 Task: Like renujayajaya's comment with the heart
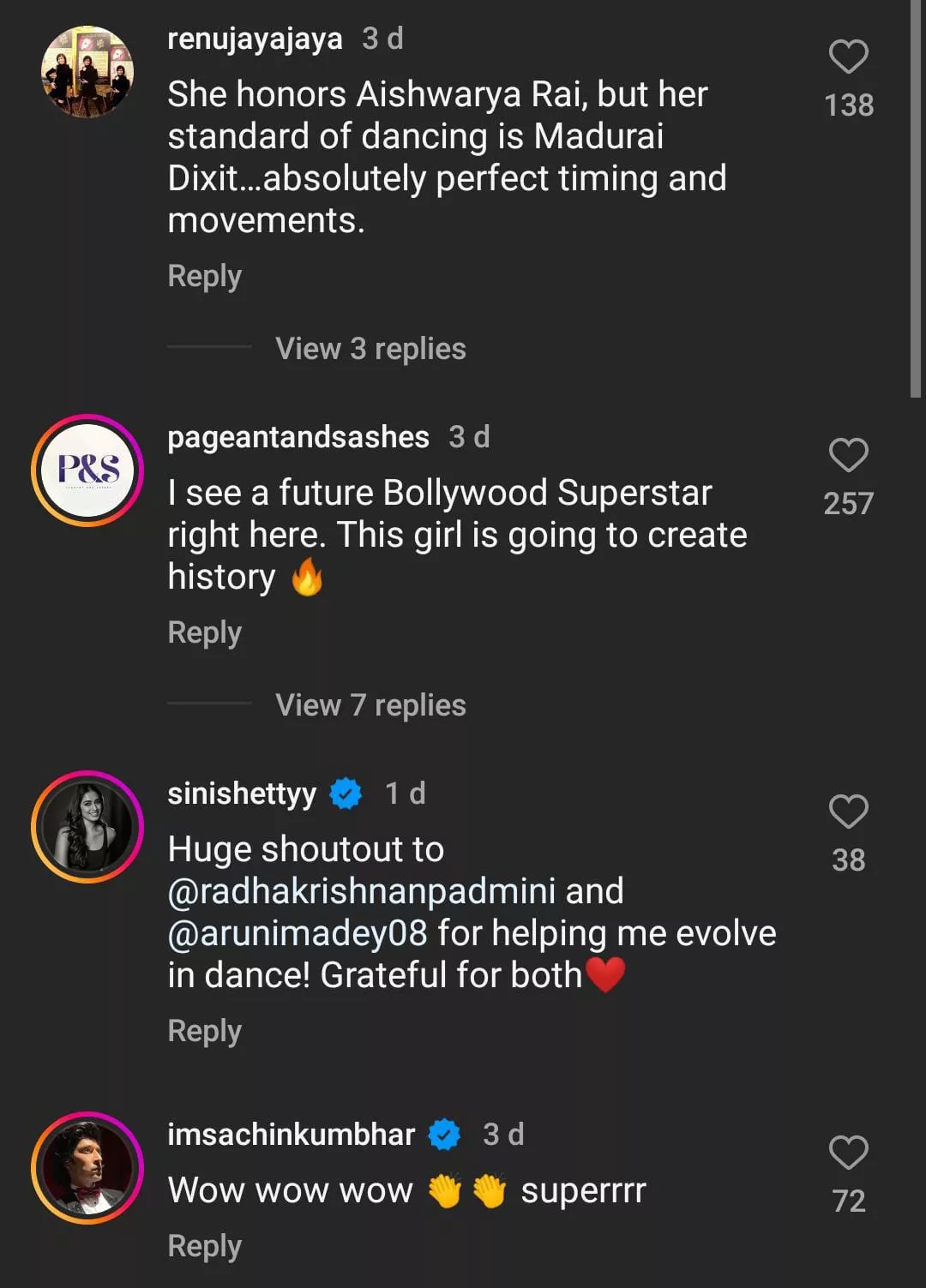(848, 57)
